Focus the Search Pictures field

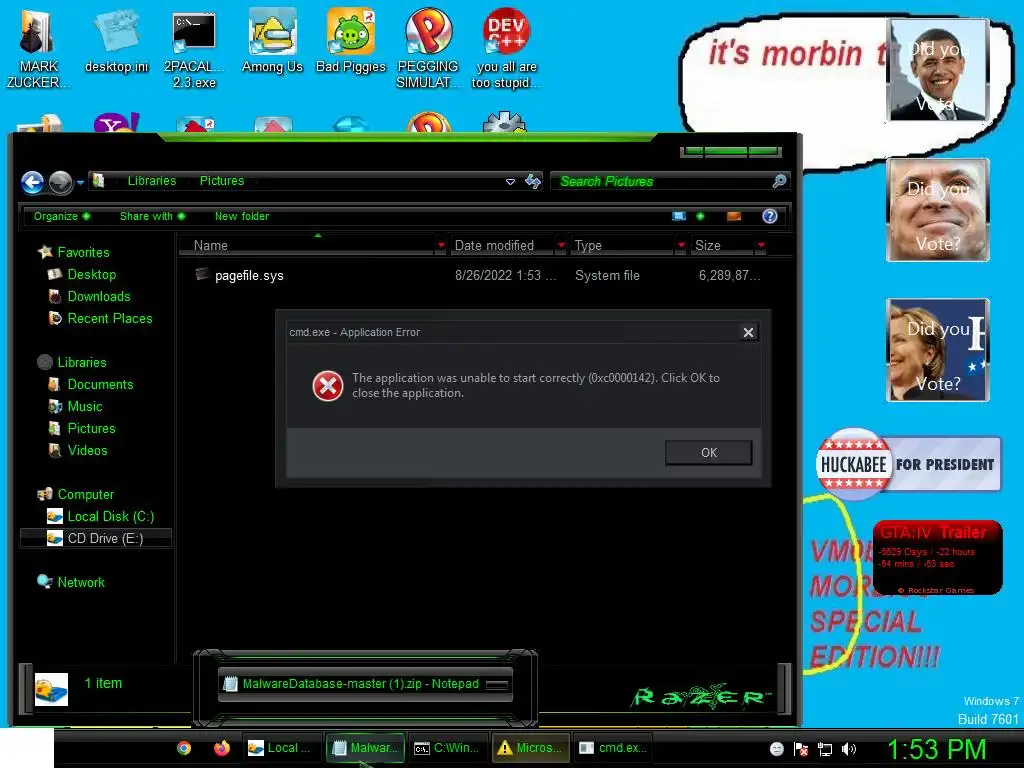tap(662, 182)
